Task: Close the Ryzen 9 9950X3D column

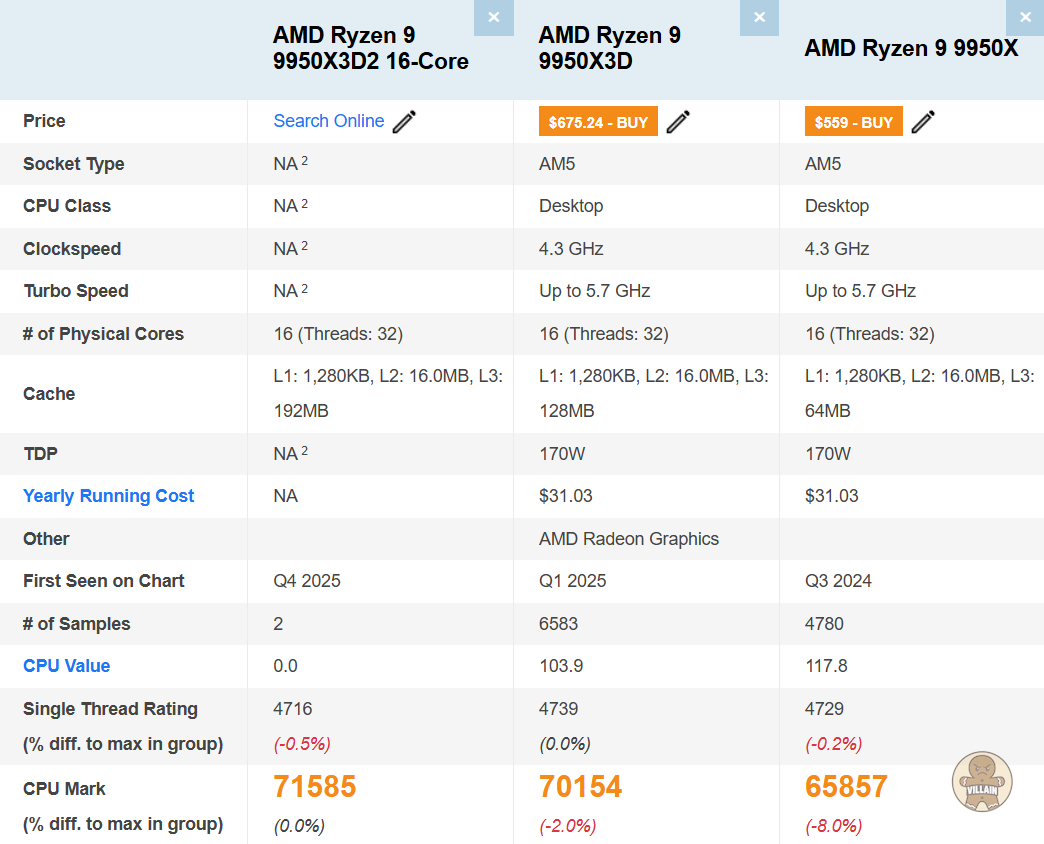Action: click(x=759, y=18)
